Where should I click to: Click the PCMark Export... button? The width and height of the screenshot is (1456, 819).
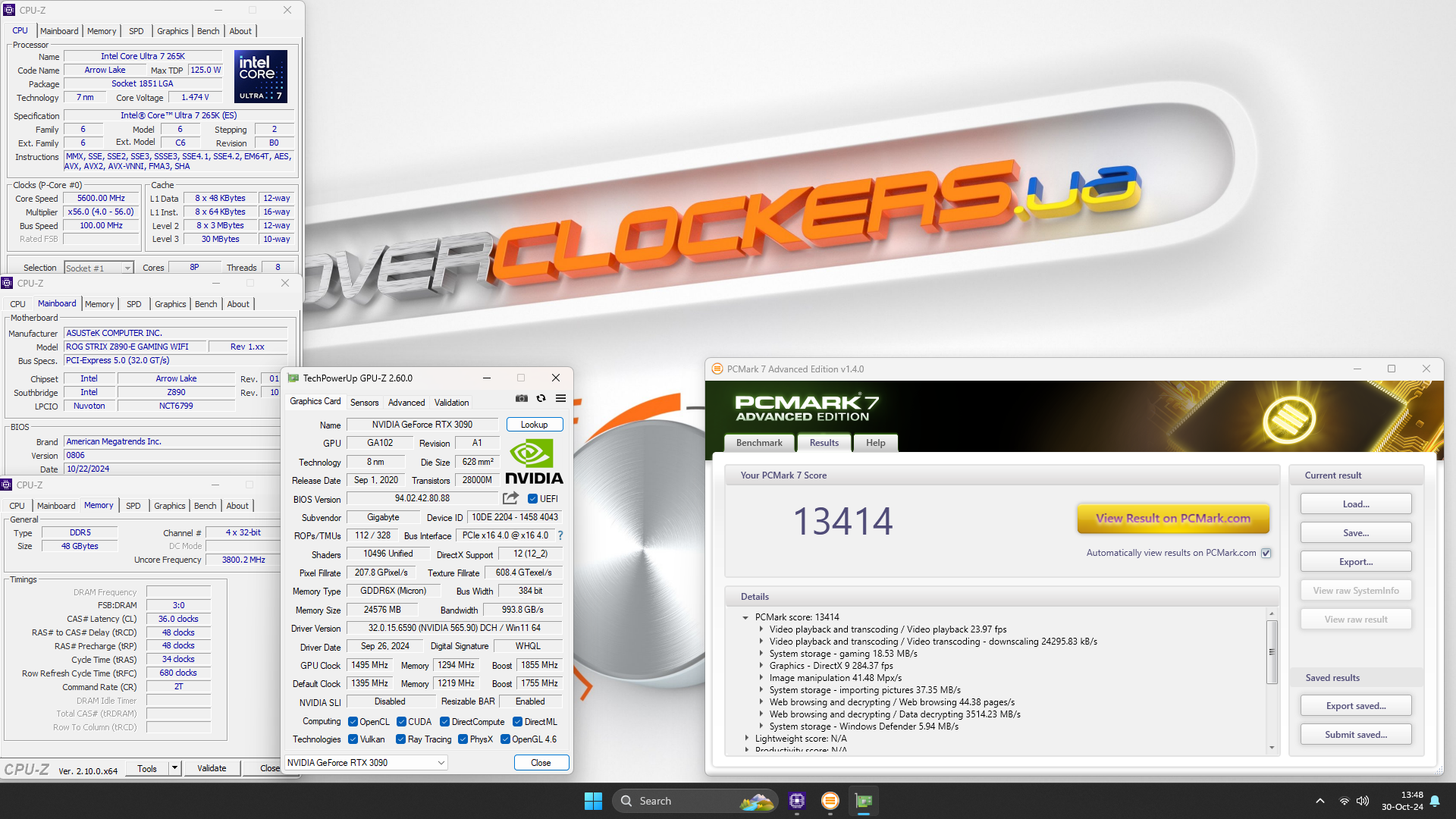coord(1355,562)
